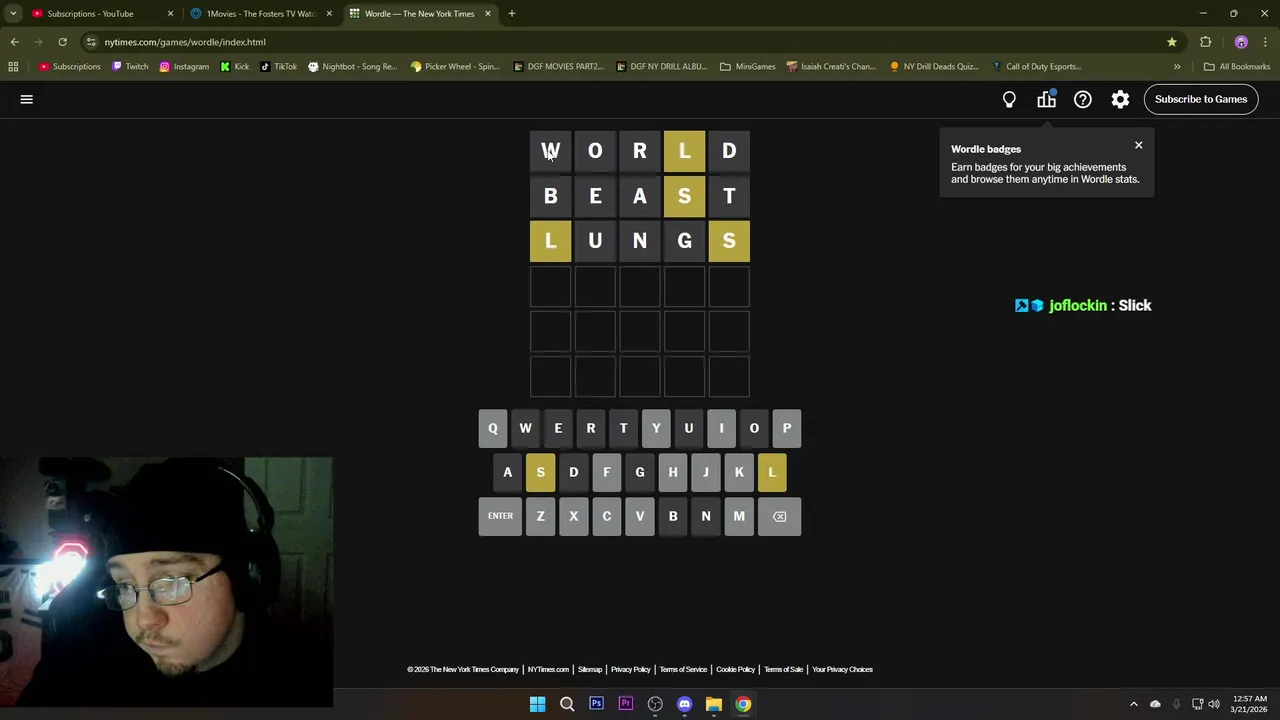Open a new browser tab
The image size is (1280, 720).
(512, 14)
